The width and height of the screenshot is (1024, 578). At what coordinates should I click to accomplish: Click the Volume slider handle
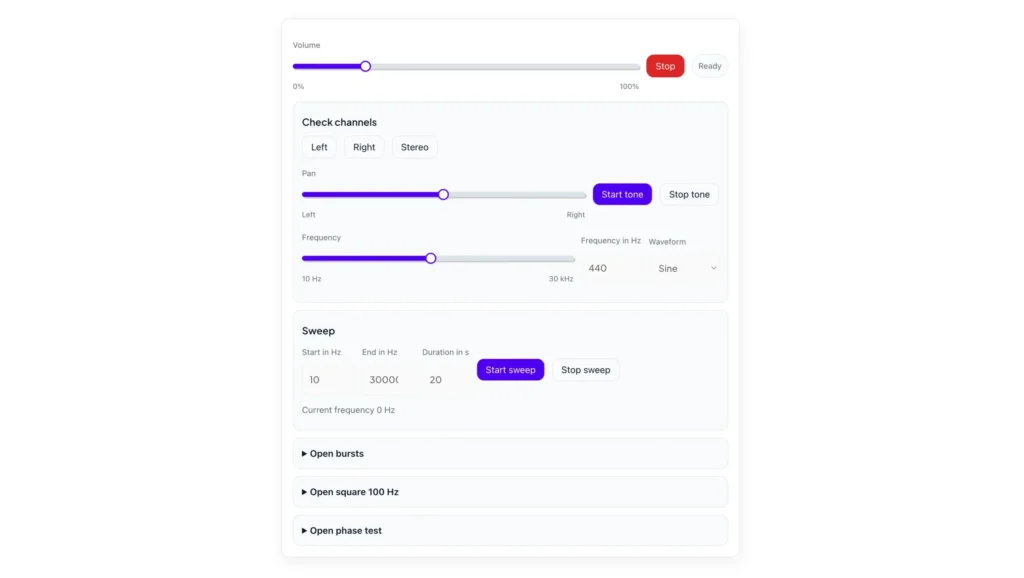365,66
